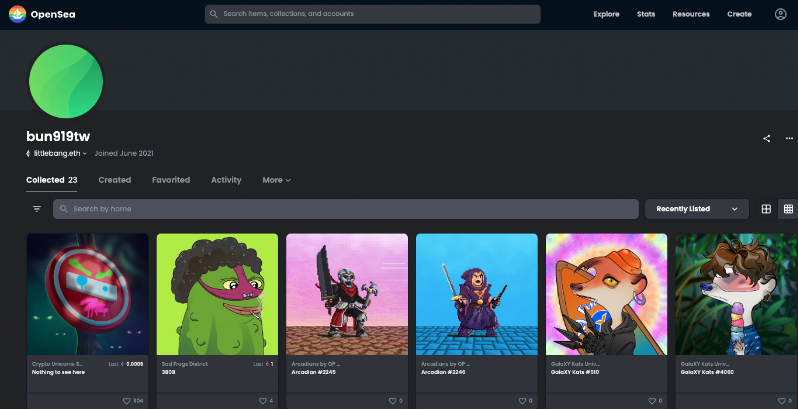Viewport: 798px width, 410px height.
Task: Click the Last 0.0009 price text
Action: 126,364
